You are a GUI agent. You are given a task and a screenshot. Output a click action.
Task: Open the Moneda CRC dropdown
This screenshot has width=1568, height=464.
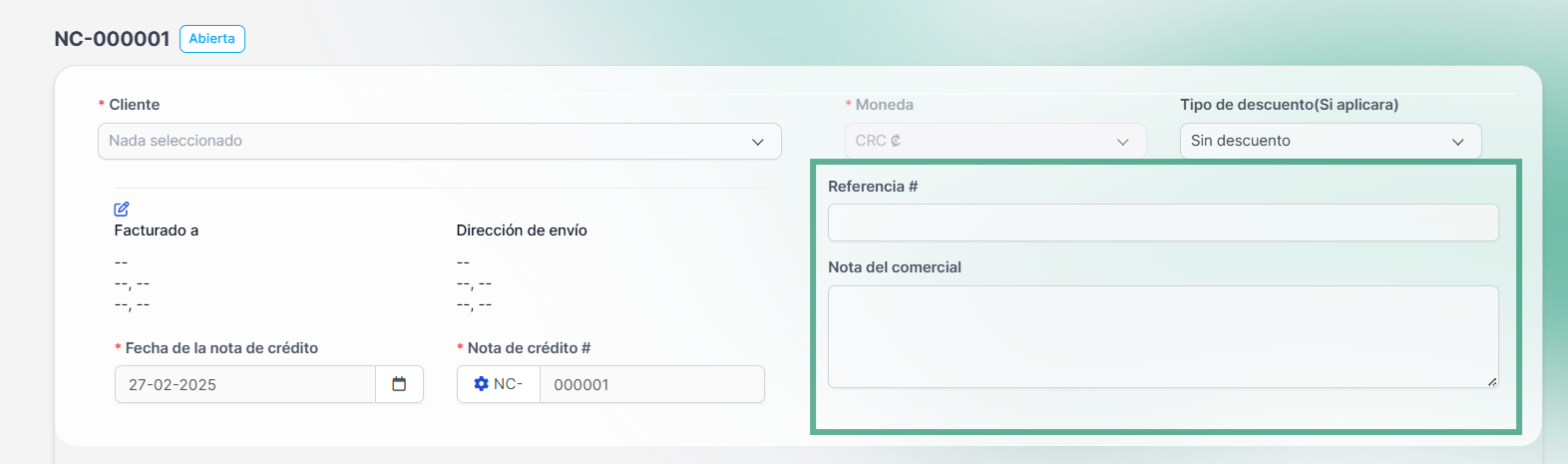pyautogui.click(x=995, y=141)
